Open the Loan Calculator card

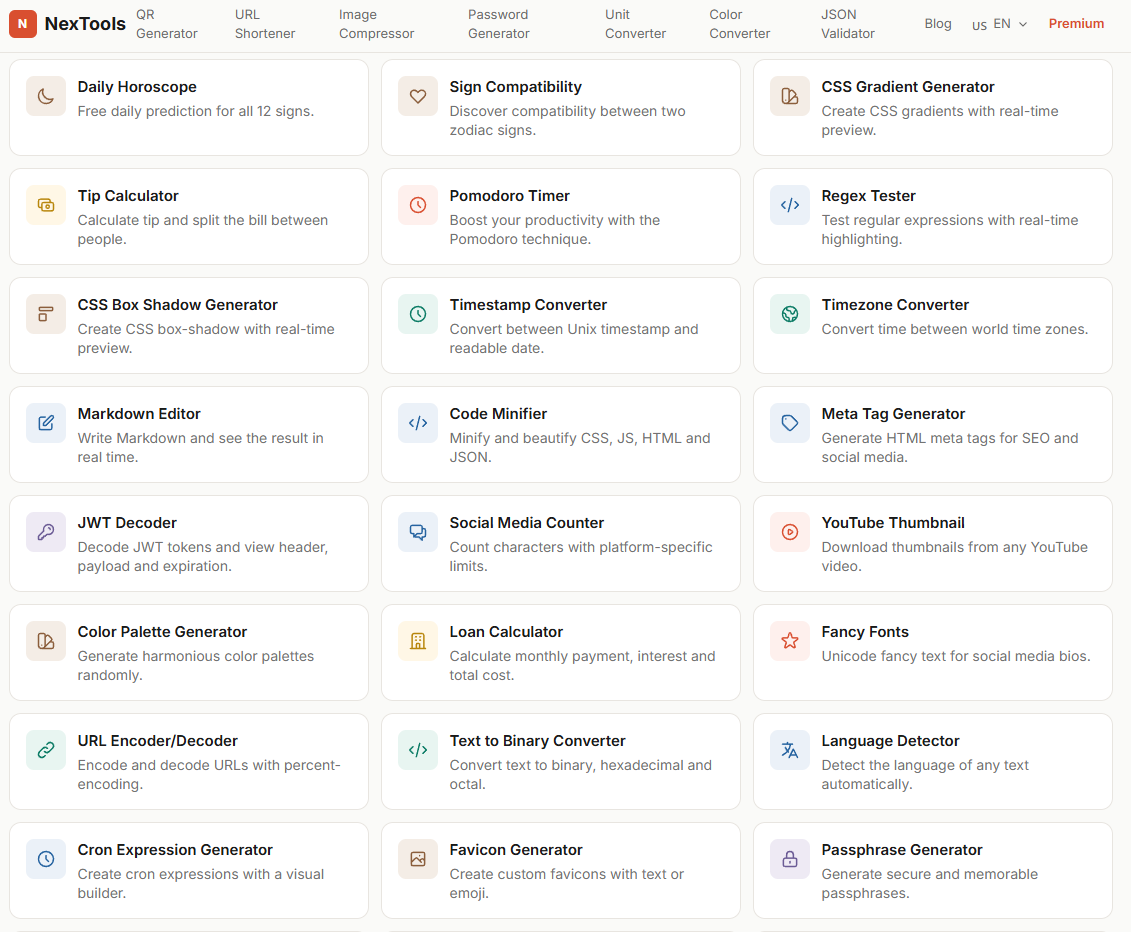(560, 652)
